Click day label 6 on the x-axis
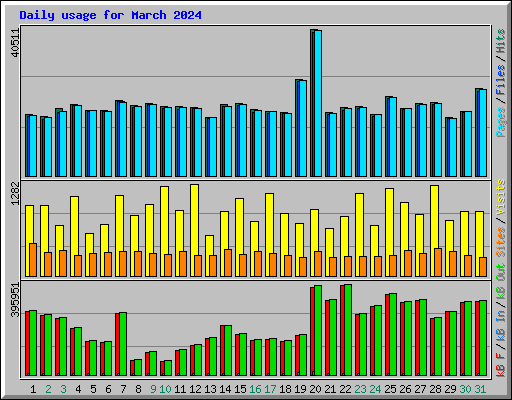The height and width of the screenshot is (400, 512). coord(108,389)
